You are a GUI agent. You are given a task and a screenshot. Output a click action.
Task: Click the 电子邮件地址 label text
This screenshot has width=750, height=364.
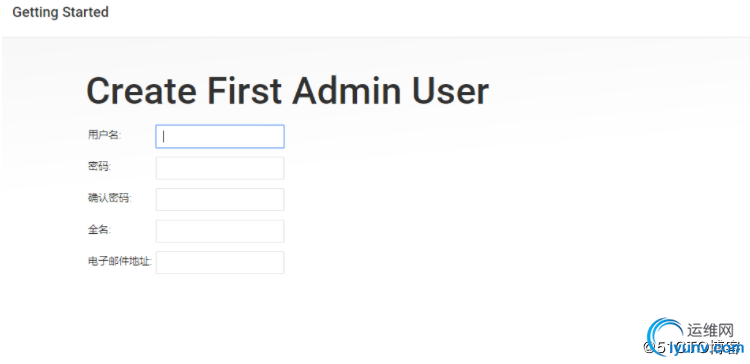pyautogui.click(x=120, y=261)
